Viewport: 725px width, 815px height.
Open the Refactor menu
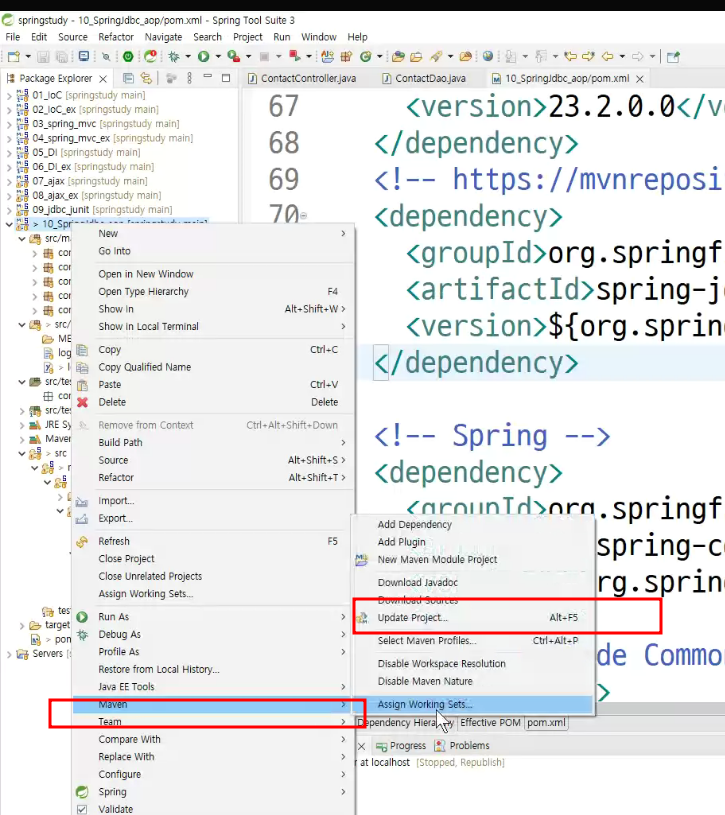(x=116, y=37)
